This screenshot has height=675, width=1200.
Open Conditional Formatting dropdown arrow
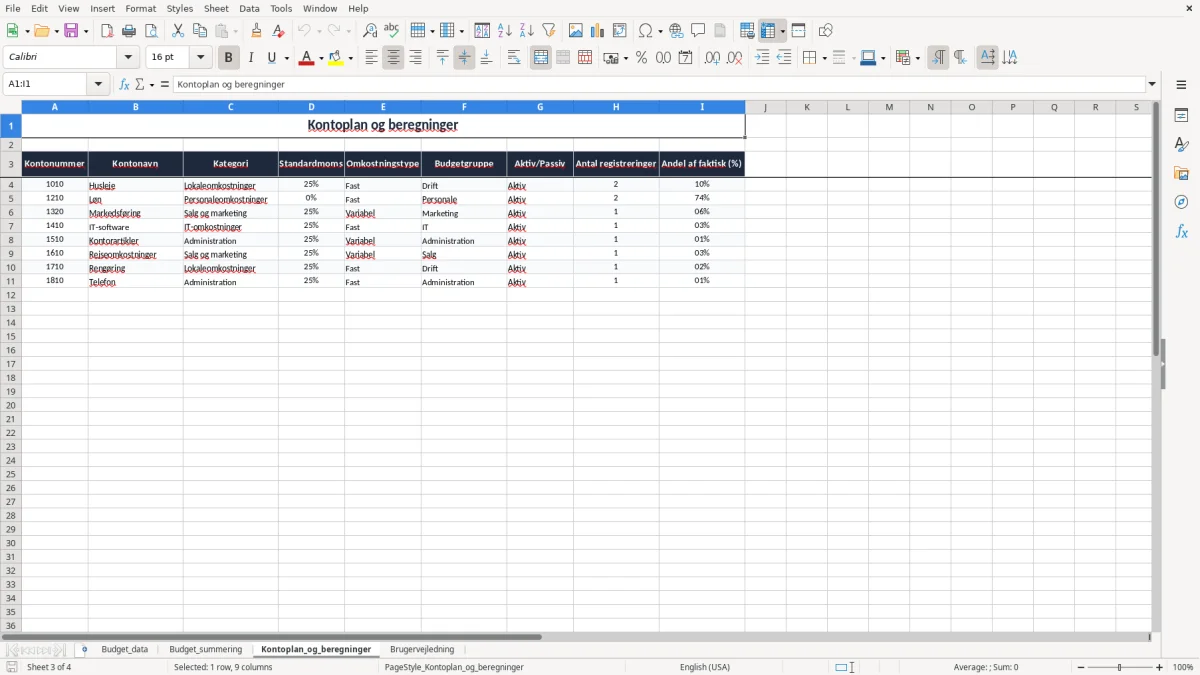coord(917,58)
